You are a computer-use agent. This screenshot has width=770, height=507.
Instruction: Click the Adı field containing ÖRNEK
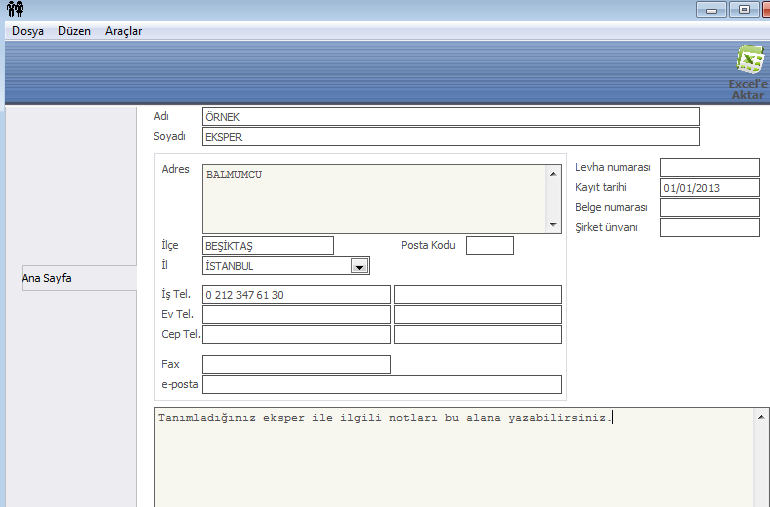[450, 117]
